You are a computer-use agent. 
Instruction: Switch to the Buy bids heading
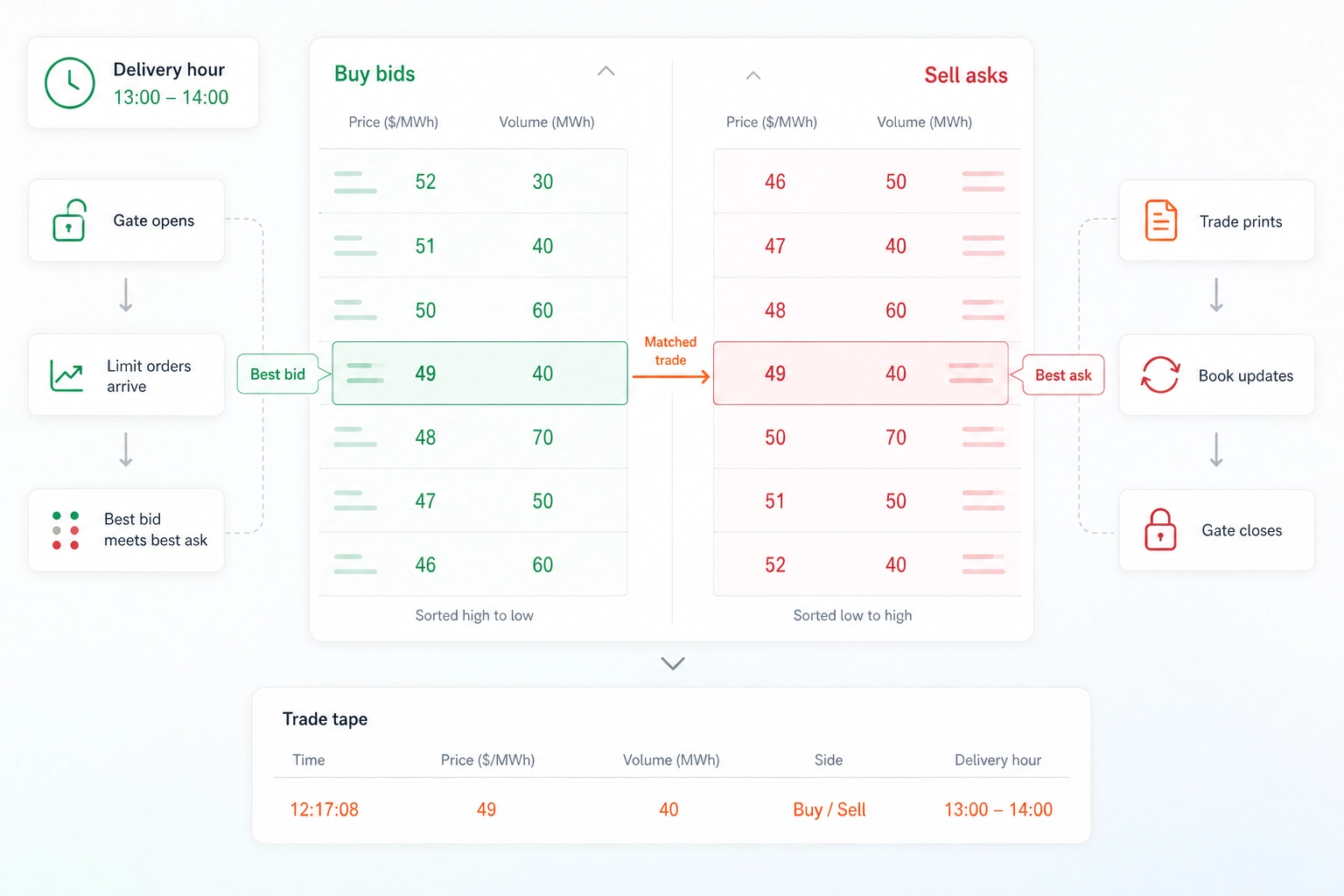[374, 73]
